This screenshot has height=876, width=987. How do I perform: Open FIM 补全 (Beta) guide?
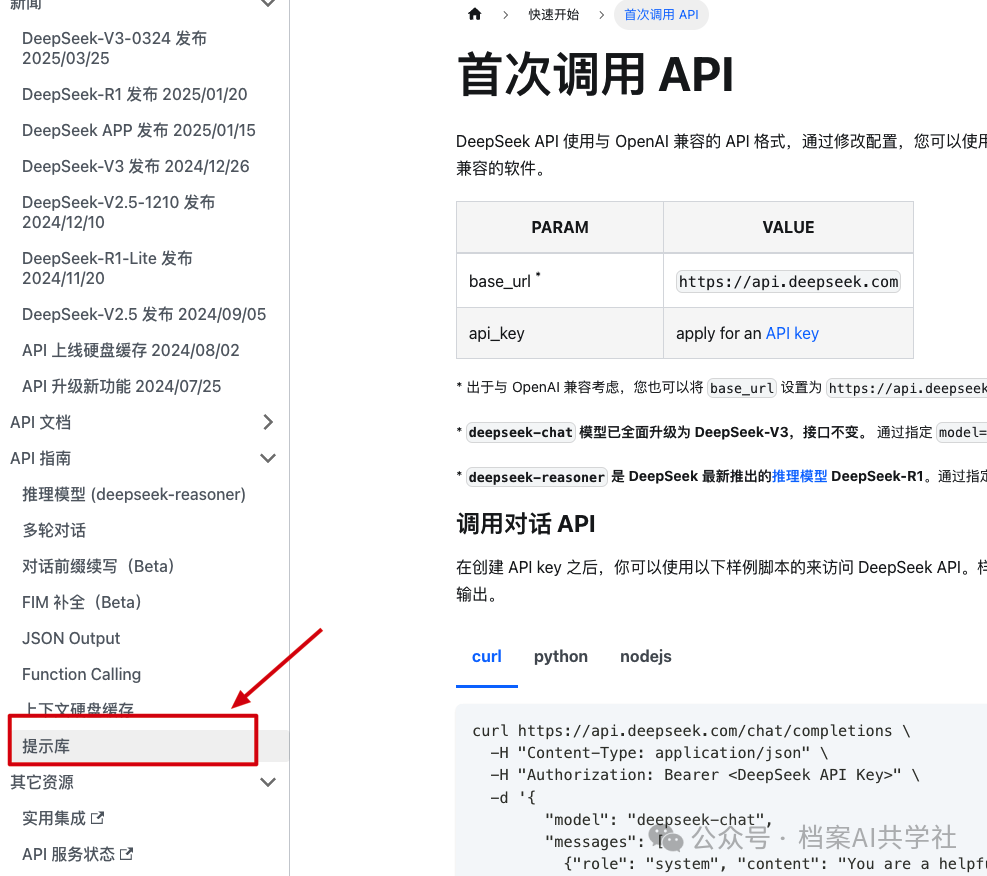click(x=82, y=602)
